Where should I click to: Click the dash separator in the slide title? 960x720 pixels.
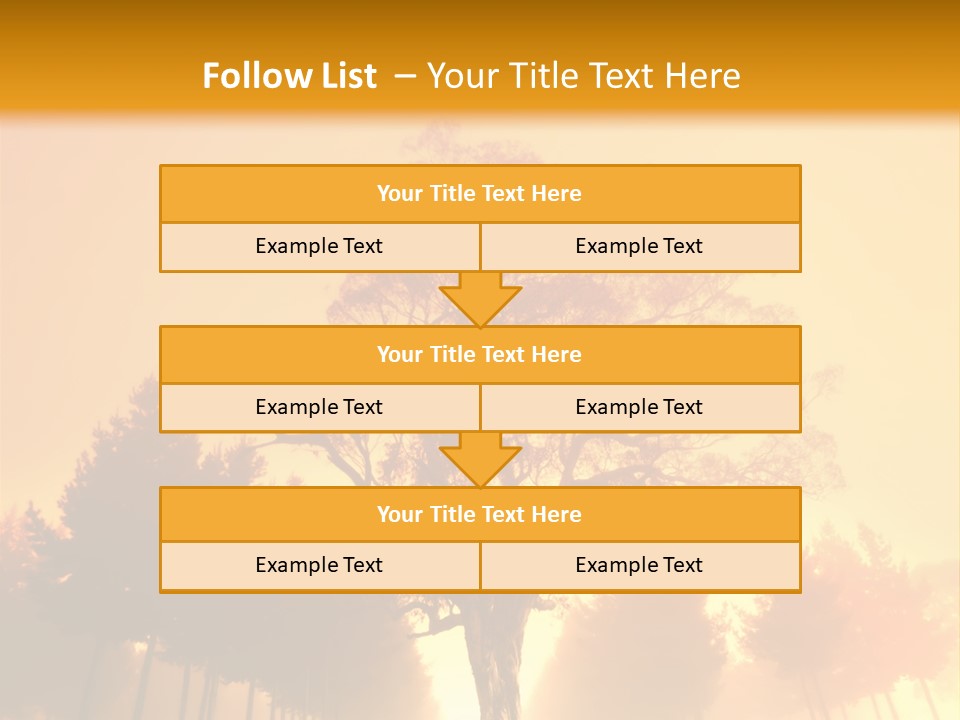point(405,76)
